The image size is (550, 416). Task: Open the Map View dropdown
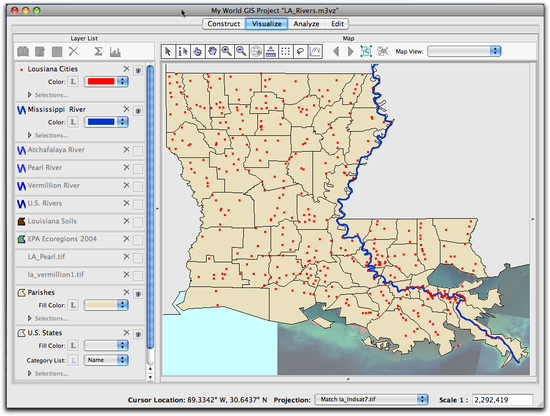click(464, 51)
